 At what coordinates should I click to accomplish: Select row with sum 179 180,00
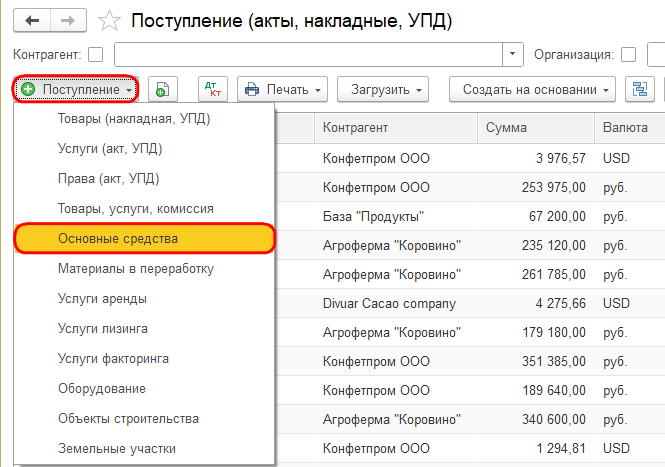pyautogui.click(x=470, y=332)
